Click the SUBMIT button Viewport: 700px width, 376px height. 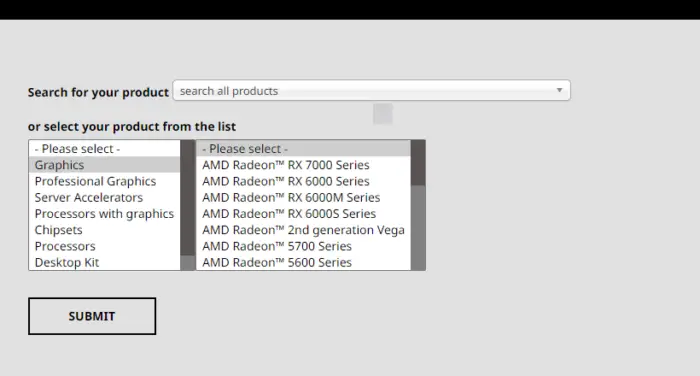[92, 316]
